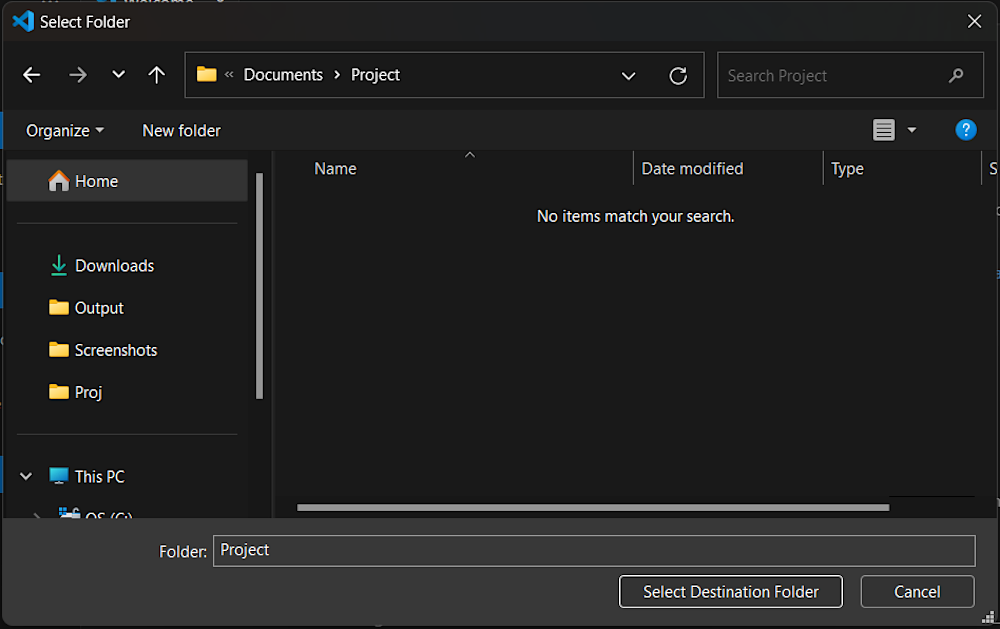1000x629 pixels.
Task: Open the Help question mark icon
Action: tap(965, 130)
